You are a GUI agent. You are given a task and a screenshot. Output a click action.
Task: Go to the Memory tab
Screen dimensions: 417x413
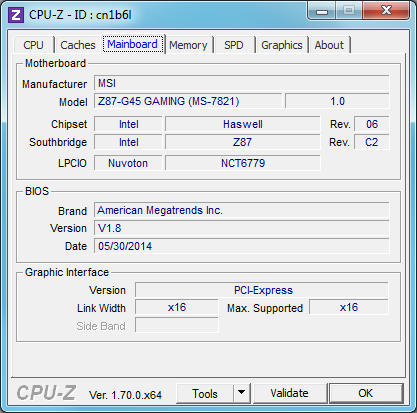(188, 45)
